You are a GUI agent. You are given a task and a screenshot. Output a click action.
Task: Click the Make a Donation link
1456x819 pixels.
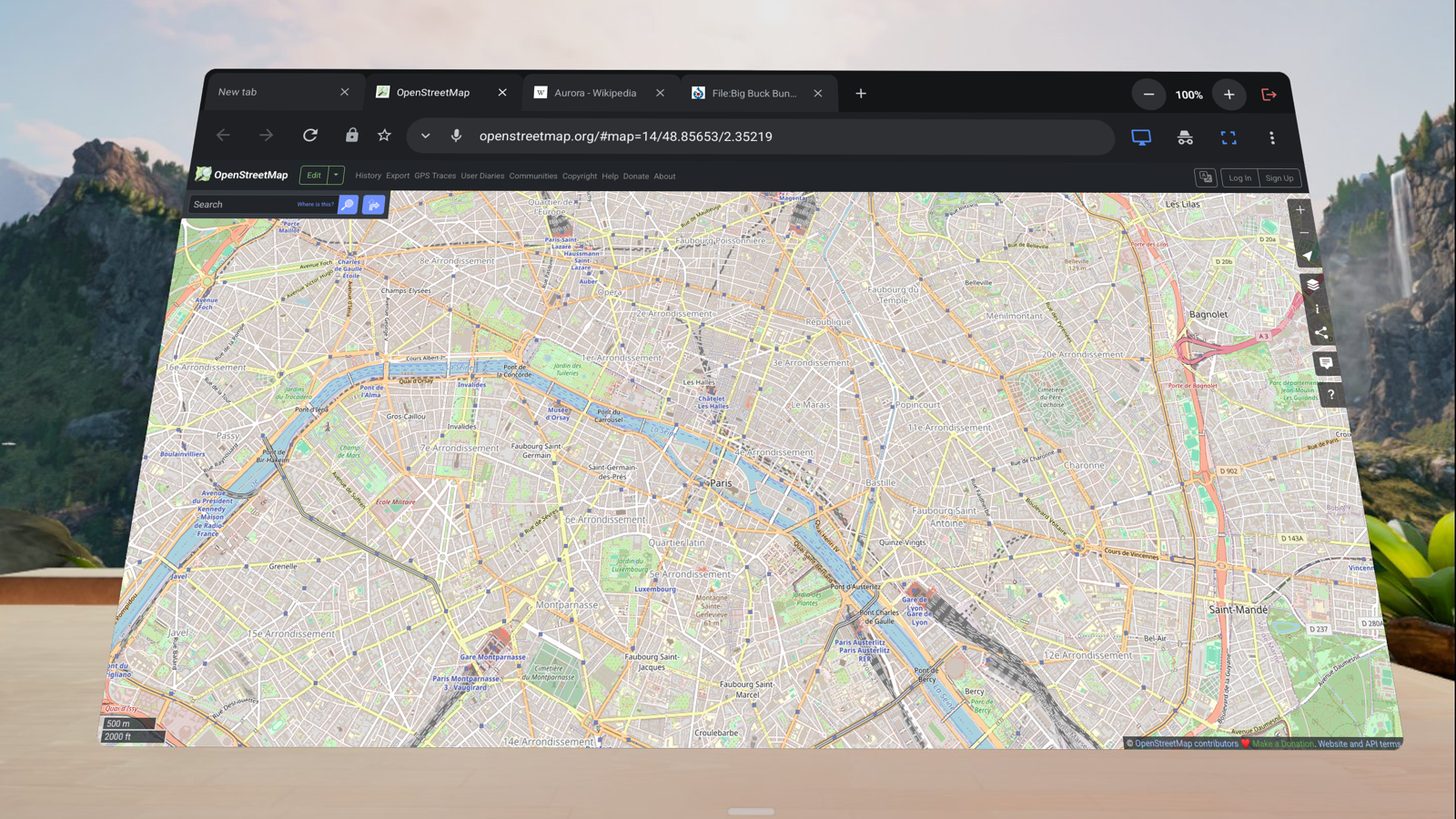(x=1283, y=743)
